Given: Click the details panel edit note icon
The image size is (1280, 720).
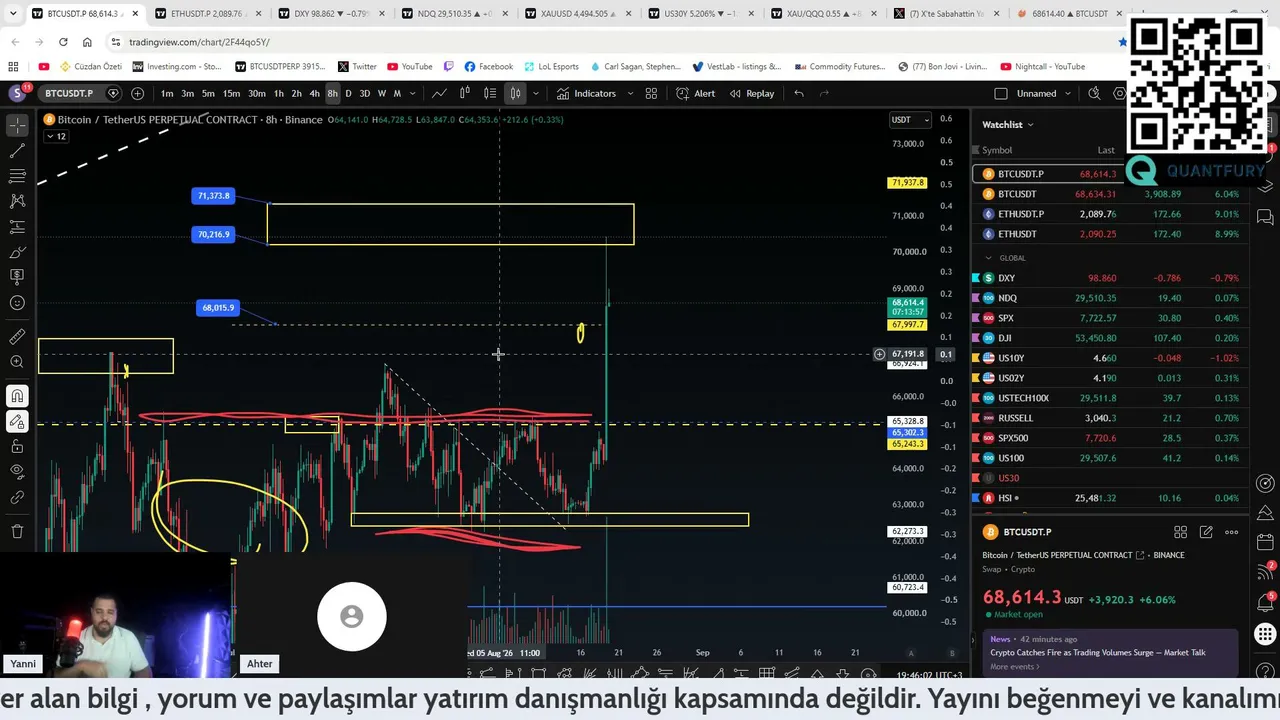Looking at the screenshot, I should [x=1206, y=532].
